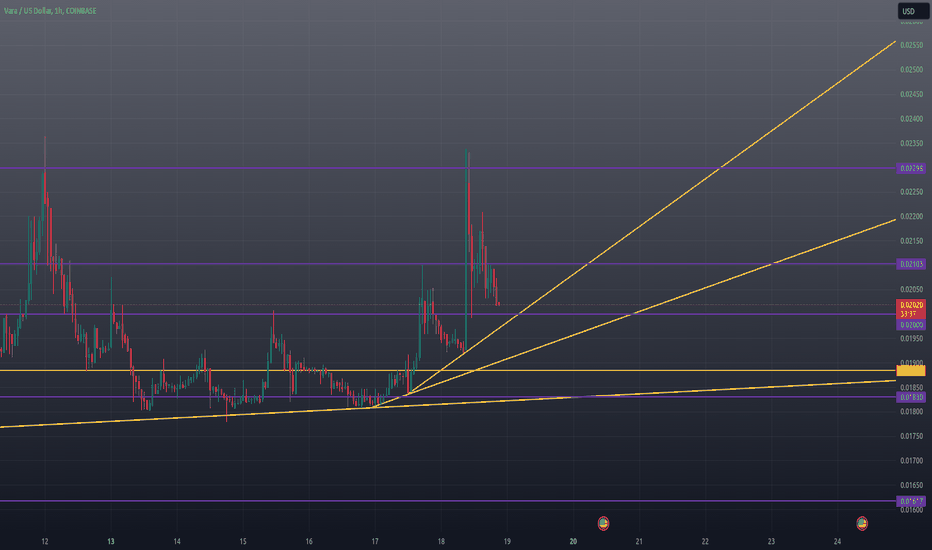The image size is (932, 550).
Task: Open the USD currency selector
Action: [x=912, y=11]
